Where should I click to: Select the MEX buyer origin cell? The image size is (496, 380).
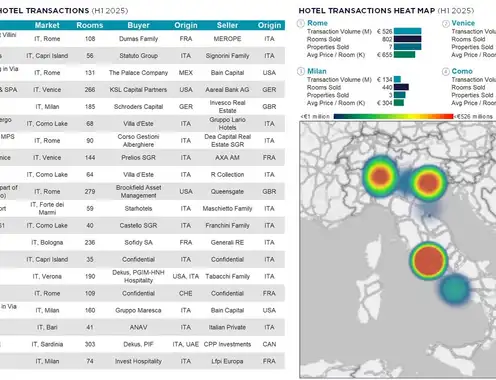186,73
